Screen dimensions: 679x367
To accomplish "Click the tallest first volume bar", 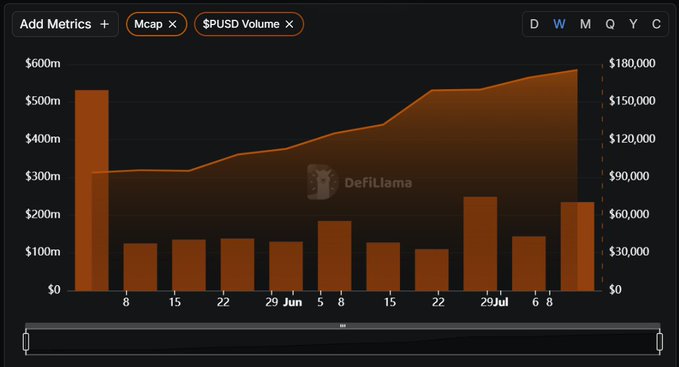I will [92, 190].
